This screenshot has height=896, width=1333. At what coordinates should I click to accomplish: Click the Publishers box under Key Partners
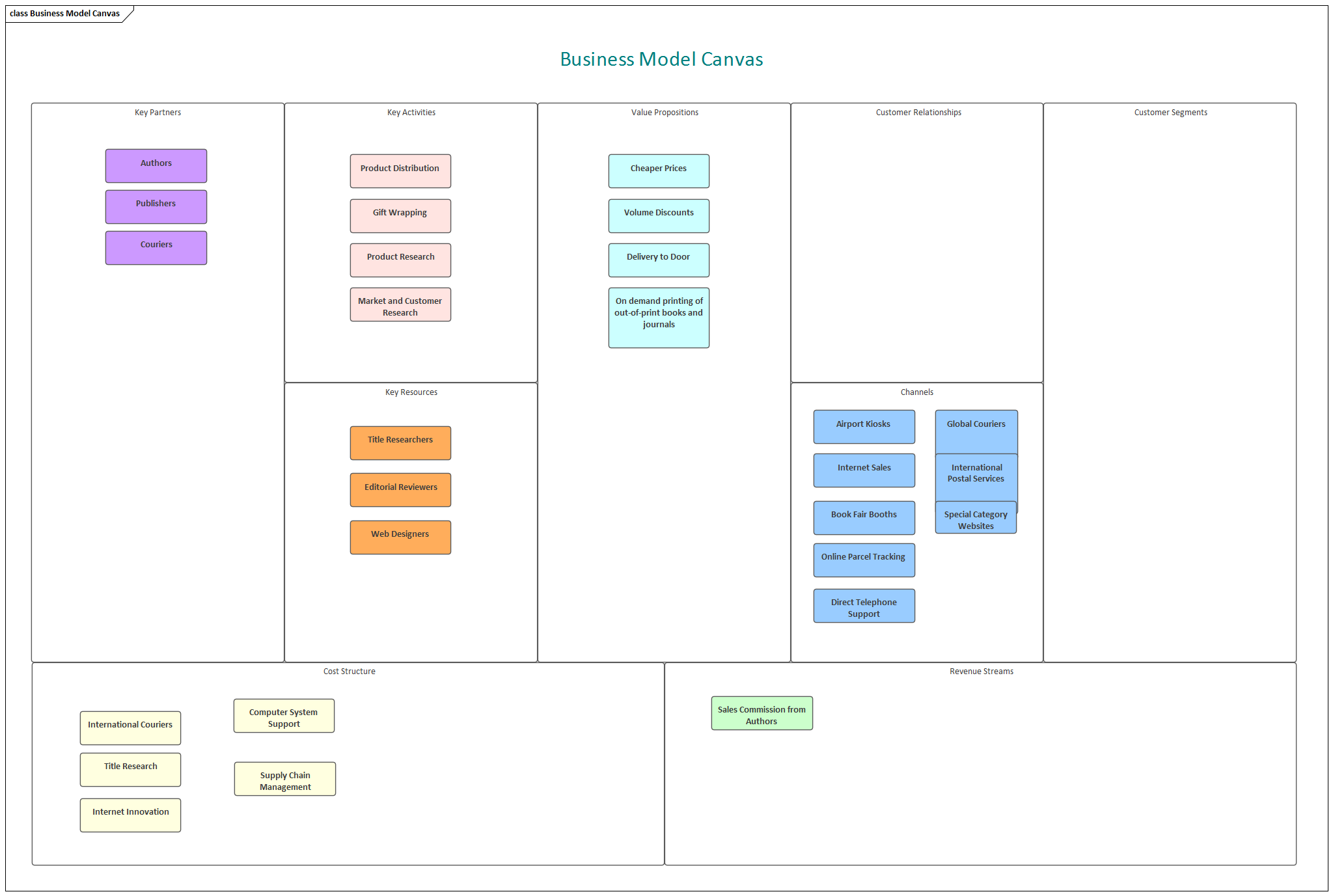(156, 206)
